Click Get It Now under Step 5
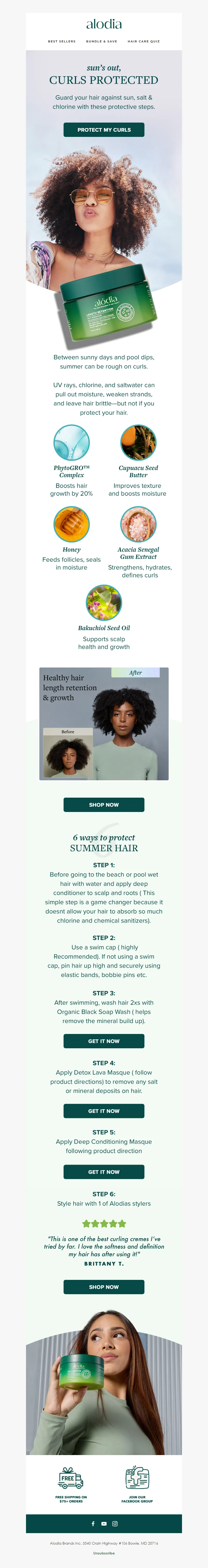 click(104, 1172)
